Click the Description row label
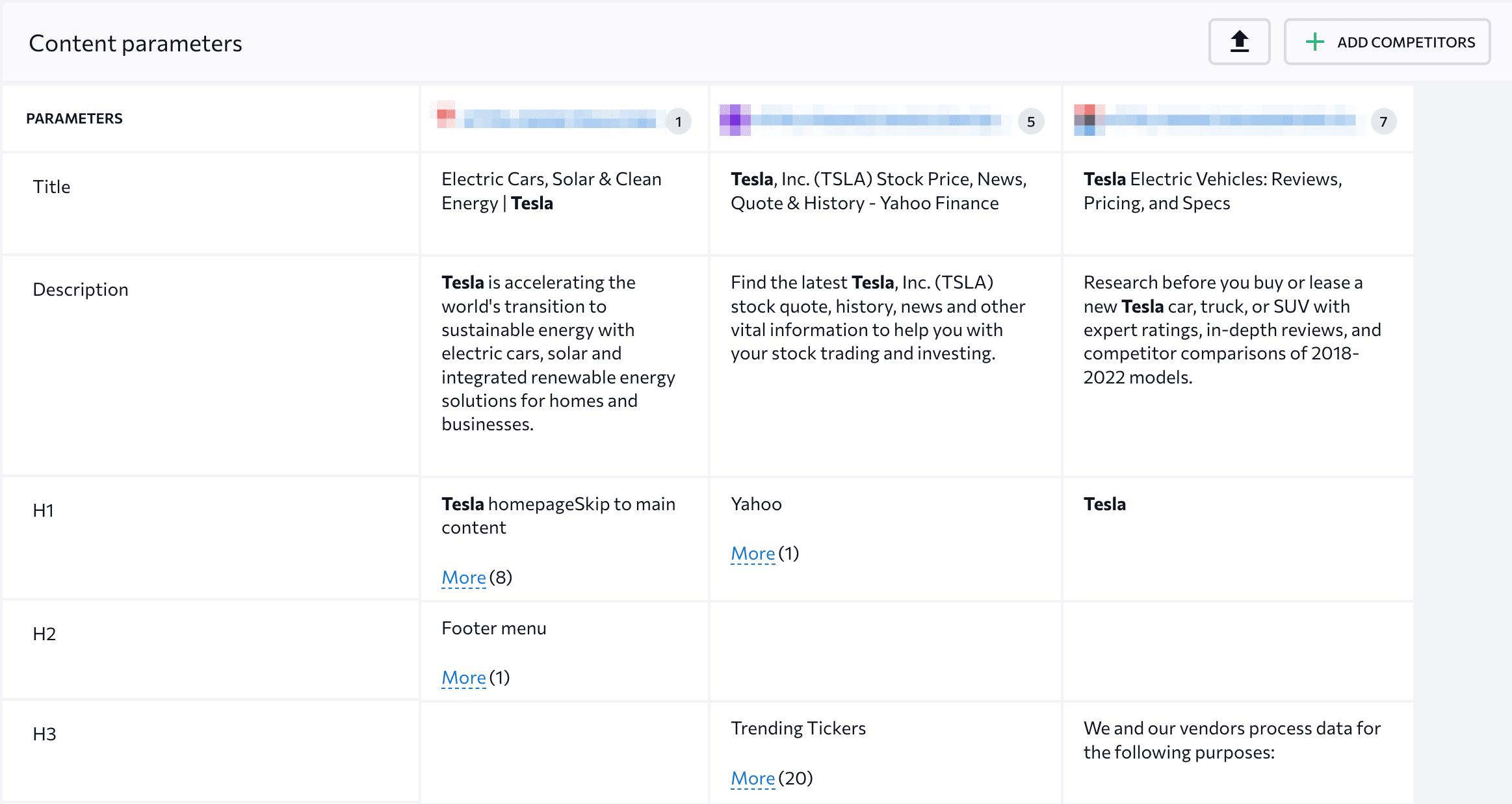This screenshot has height=804, width=1512. click(81, 289)
